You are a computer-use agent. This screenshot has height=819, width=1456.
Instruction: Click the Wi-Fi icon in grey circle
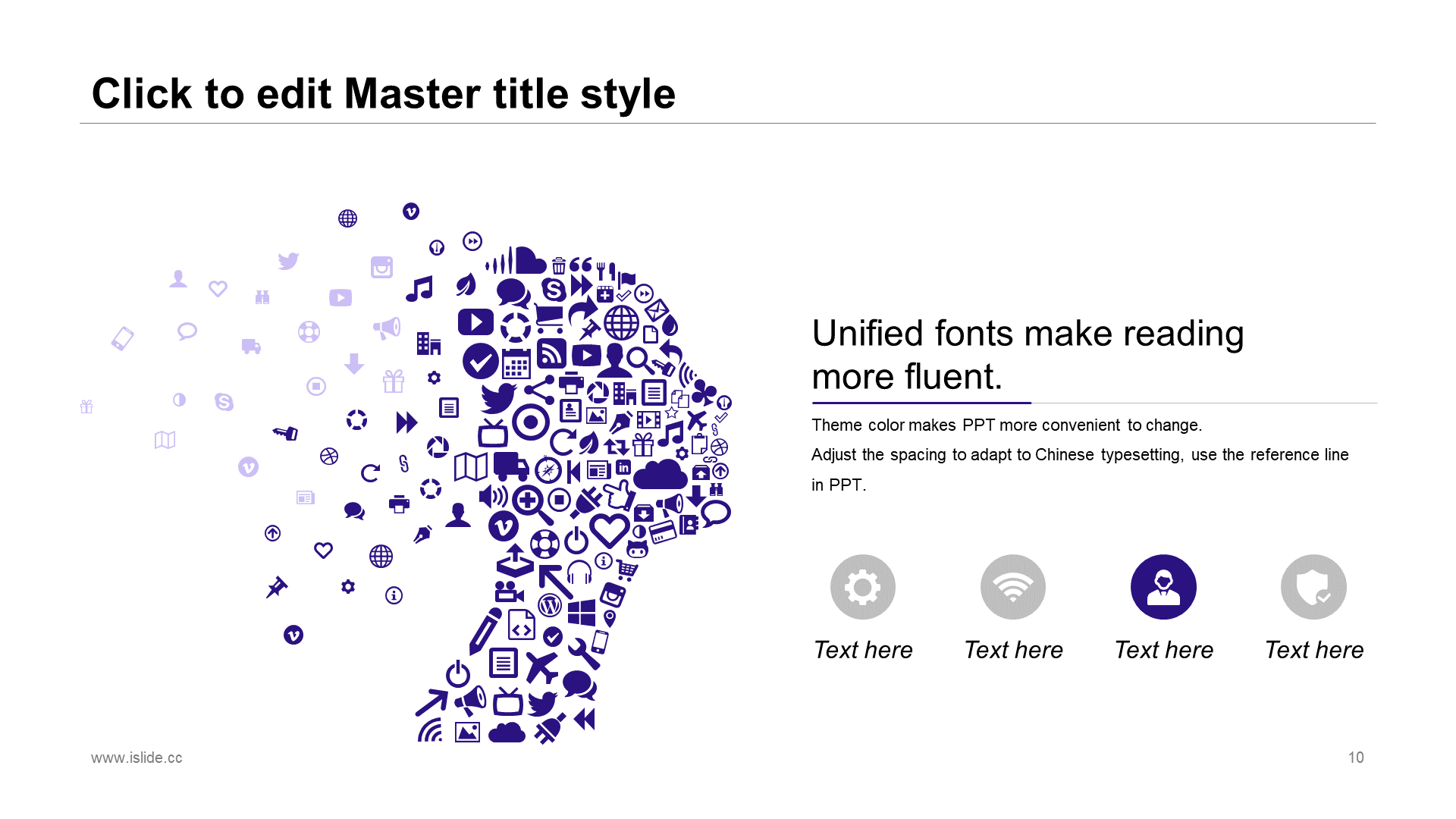tap(1013, 587)
